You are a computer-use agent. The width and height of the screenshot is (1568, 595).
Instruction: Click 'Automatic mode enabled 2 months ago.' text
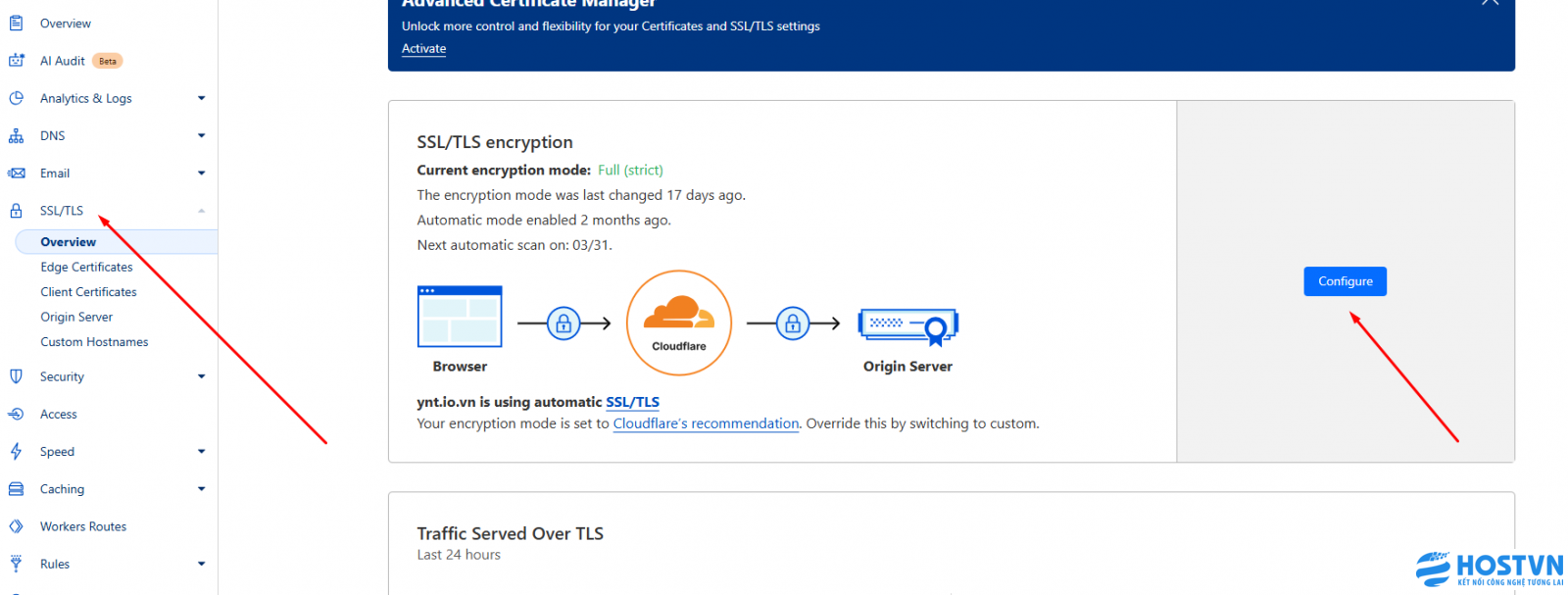tap(544, 221)
